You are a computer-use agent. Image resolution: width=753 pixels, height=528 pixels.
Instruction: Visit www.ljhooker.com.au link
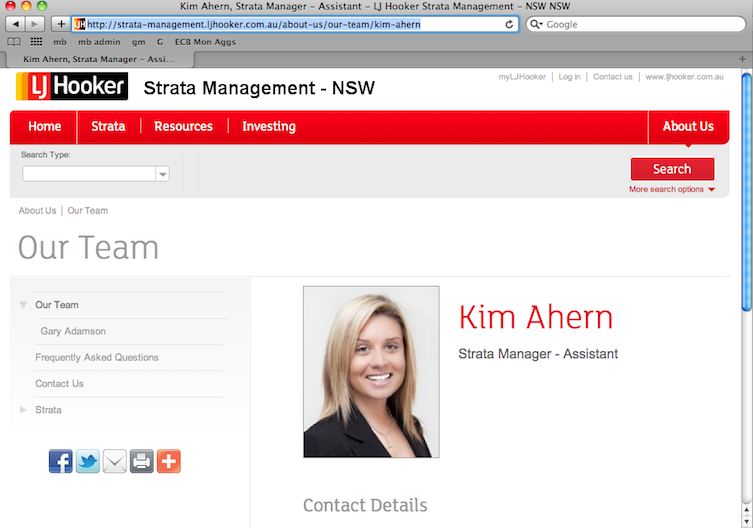[x=684, y=77]
